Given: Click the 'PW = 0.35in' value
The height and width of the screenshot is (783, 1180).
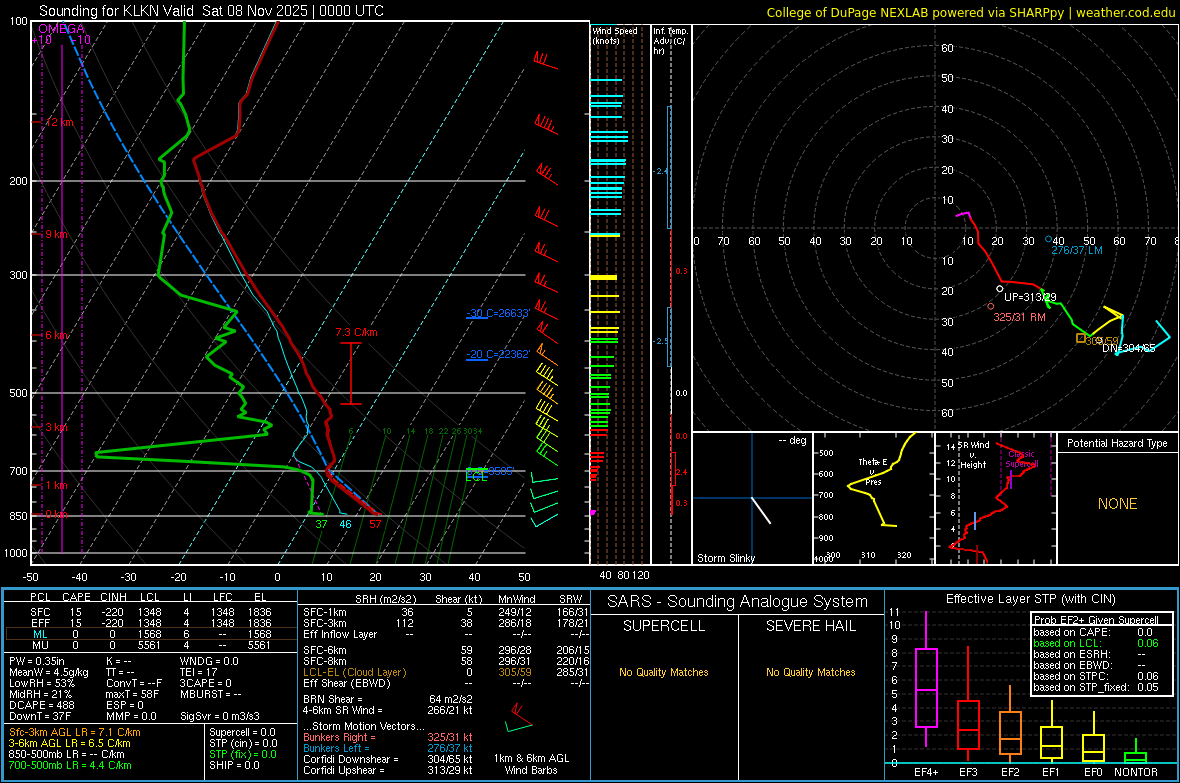Looking at the screenshot, I should coord(37,661).
